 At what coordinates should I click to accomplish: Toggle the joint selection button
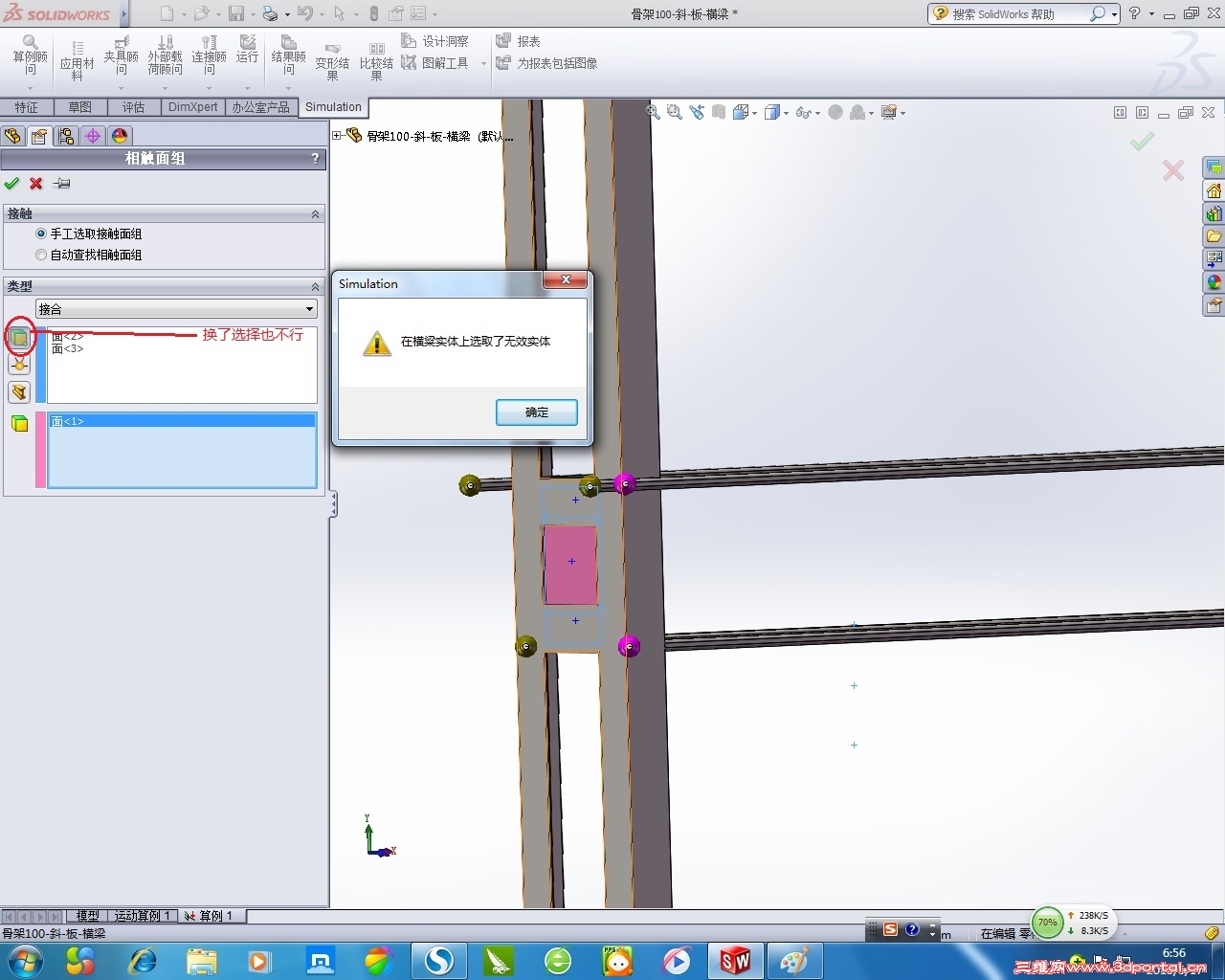19,364
